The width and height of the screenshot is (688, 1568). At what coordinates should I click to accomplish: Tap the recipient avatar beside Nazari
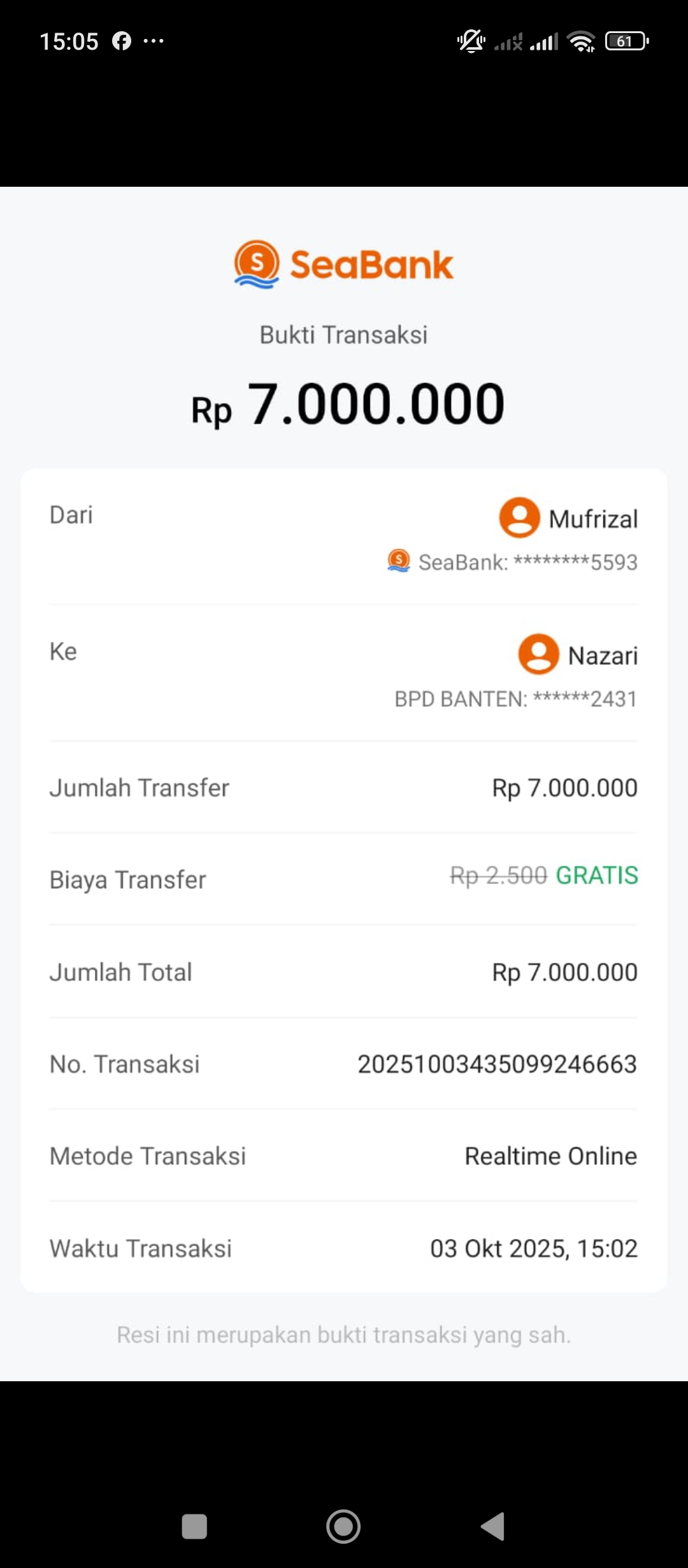click(538, 654)
